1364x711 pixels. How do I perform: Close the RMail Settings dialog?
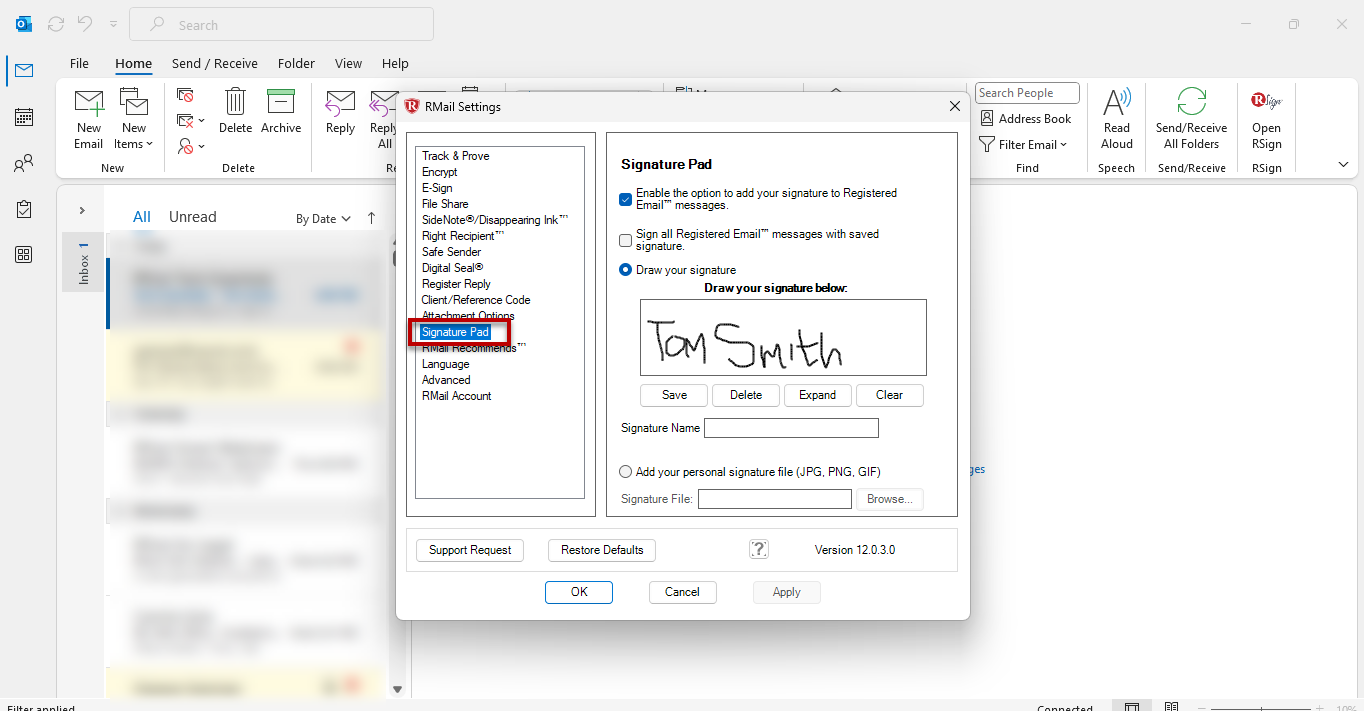click(x=954, y=106)
